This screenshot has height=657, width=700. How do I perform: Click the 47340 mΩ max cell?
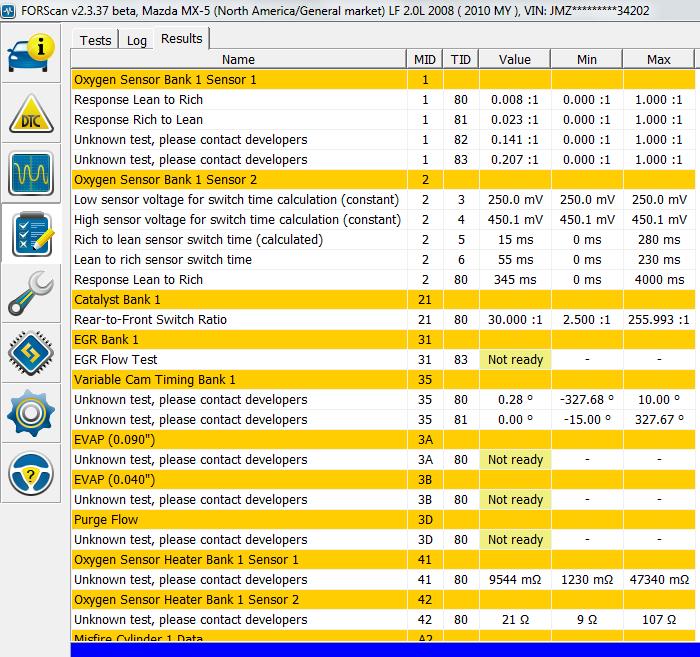tap(659, 580)
